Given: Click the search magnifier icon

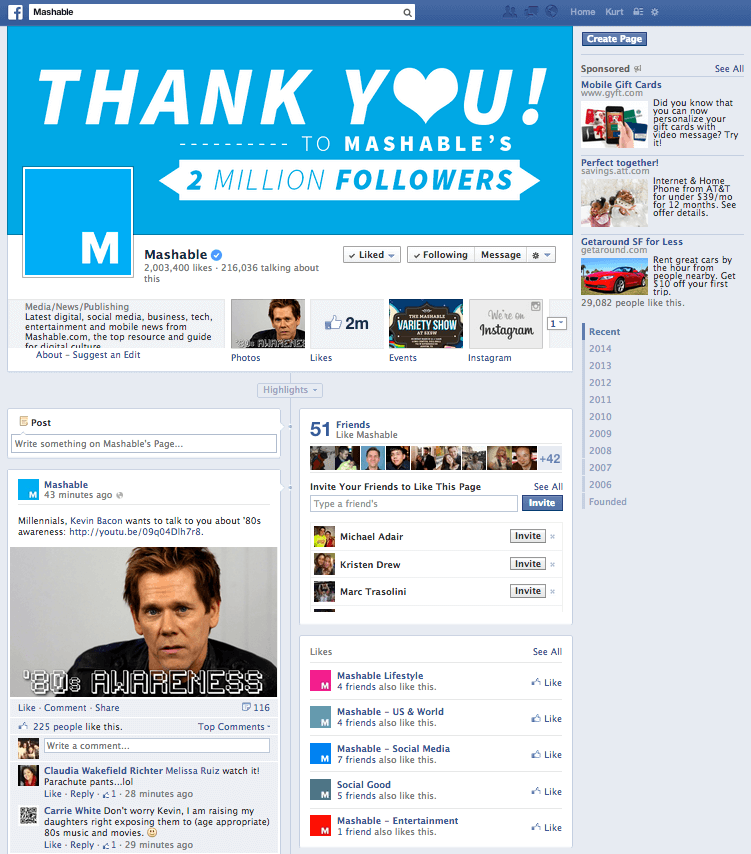Looking at the screenshot, I should pos(407,13).
